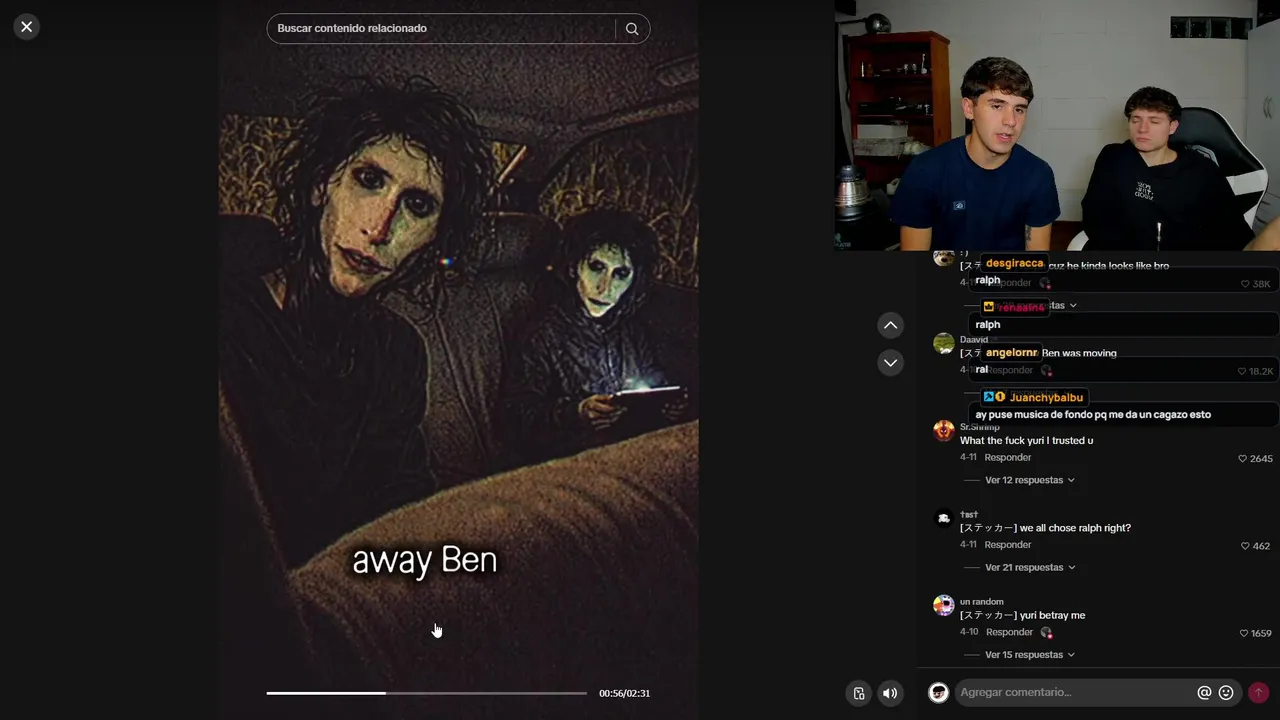Image resolution: width=1280 pixels, height=720 pixels.
Task: Go to next video with down arrow
Action: 890,362
